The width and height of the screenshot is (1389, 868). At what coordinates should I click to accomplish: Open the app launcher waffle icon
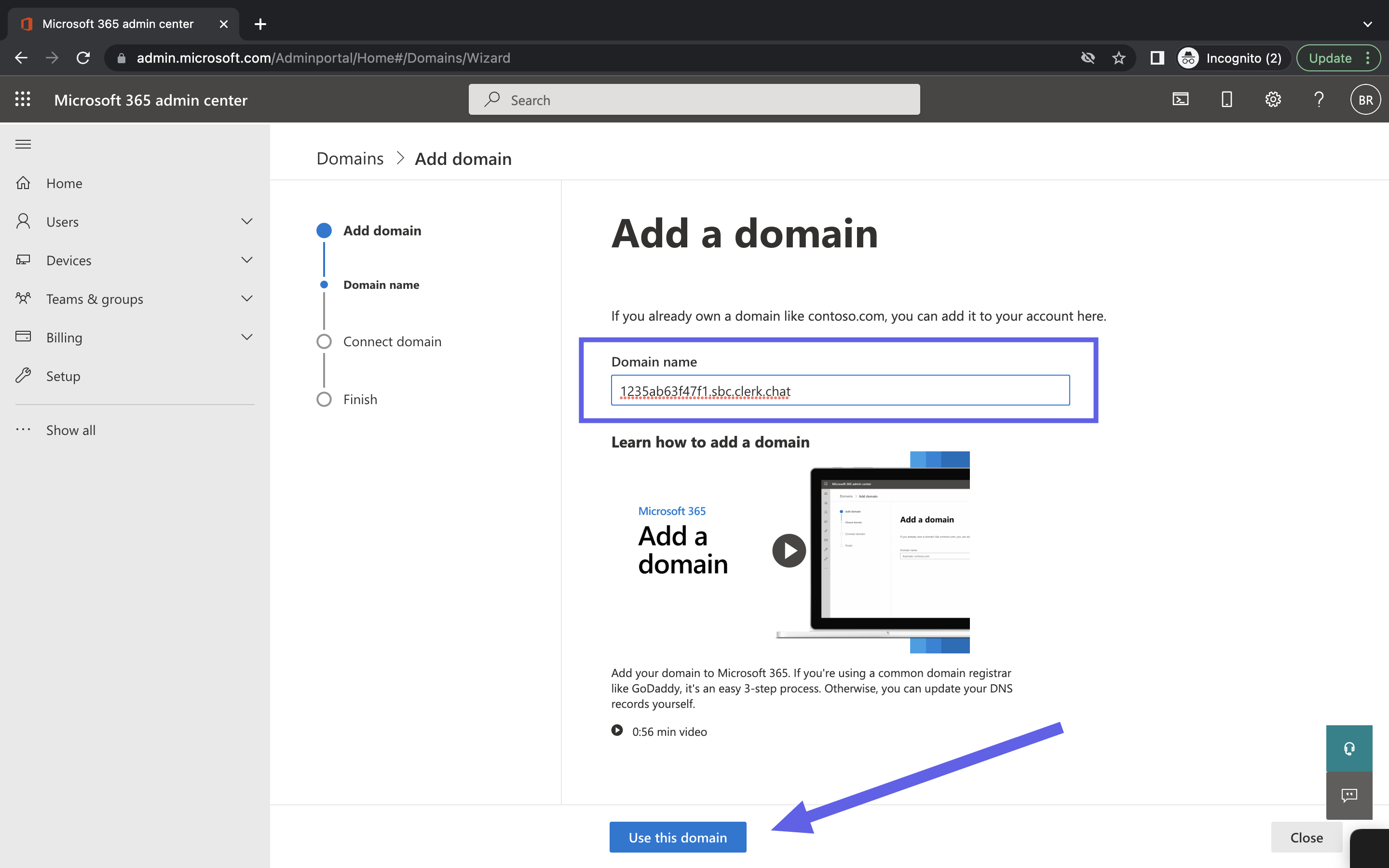click(x=23, y=99)
